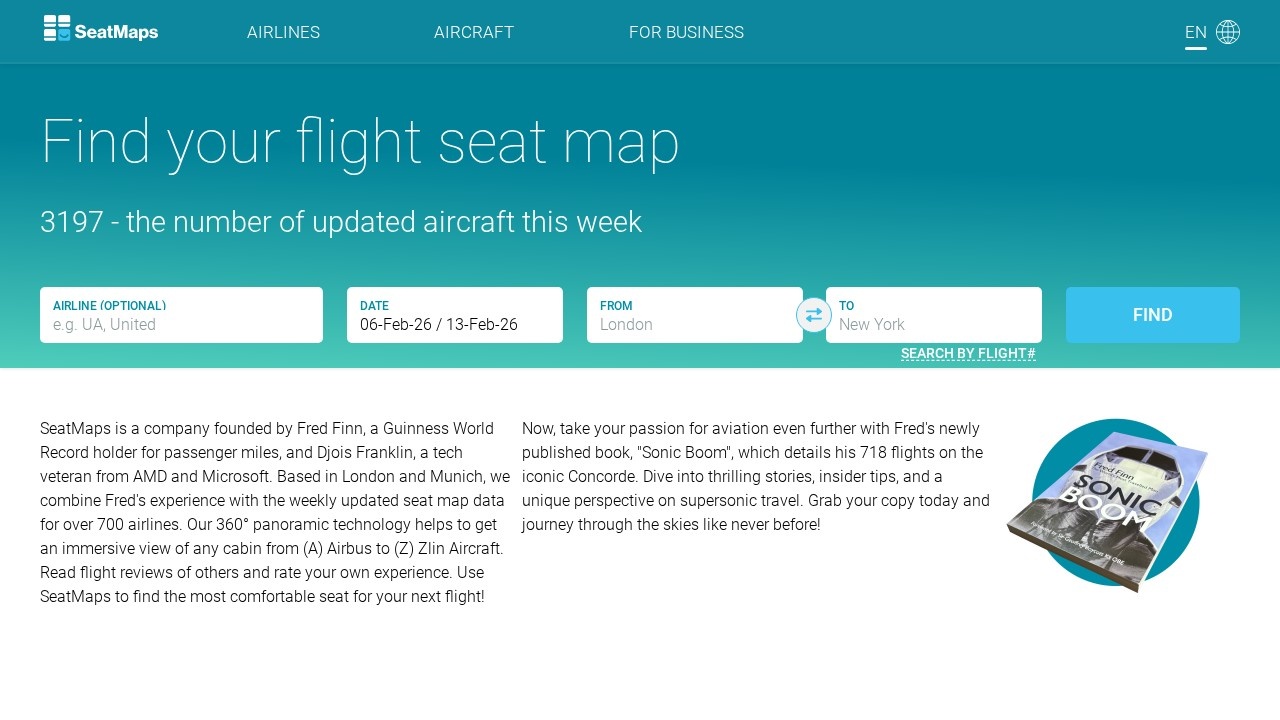Open the AIRCRAFT menu

473,32
